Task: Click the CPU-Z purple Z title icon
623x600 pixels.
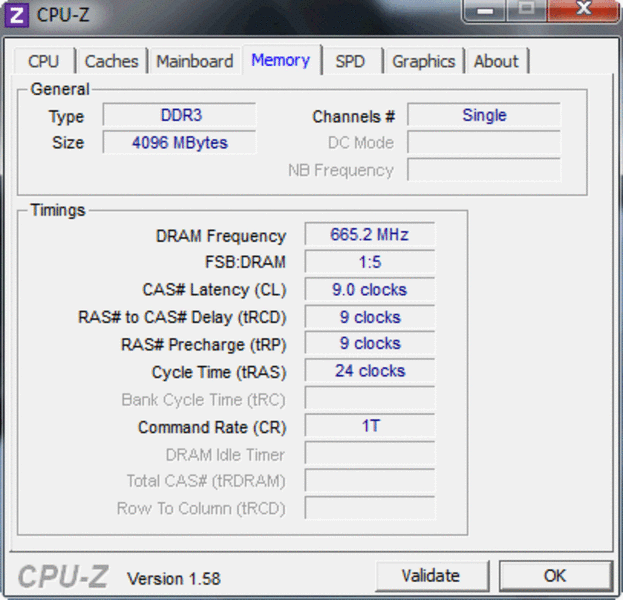Action: click(16, 15)
